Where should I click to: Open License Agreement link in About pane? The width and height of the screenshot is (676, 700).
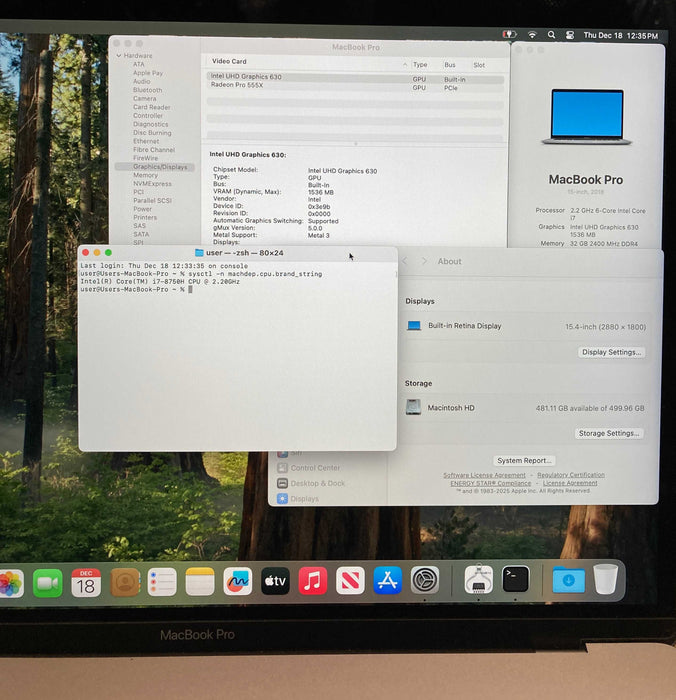(x=570, y=483)
